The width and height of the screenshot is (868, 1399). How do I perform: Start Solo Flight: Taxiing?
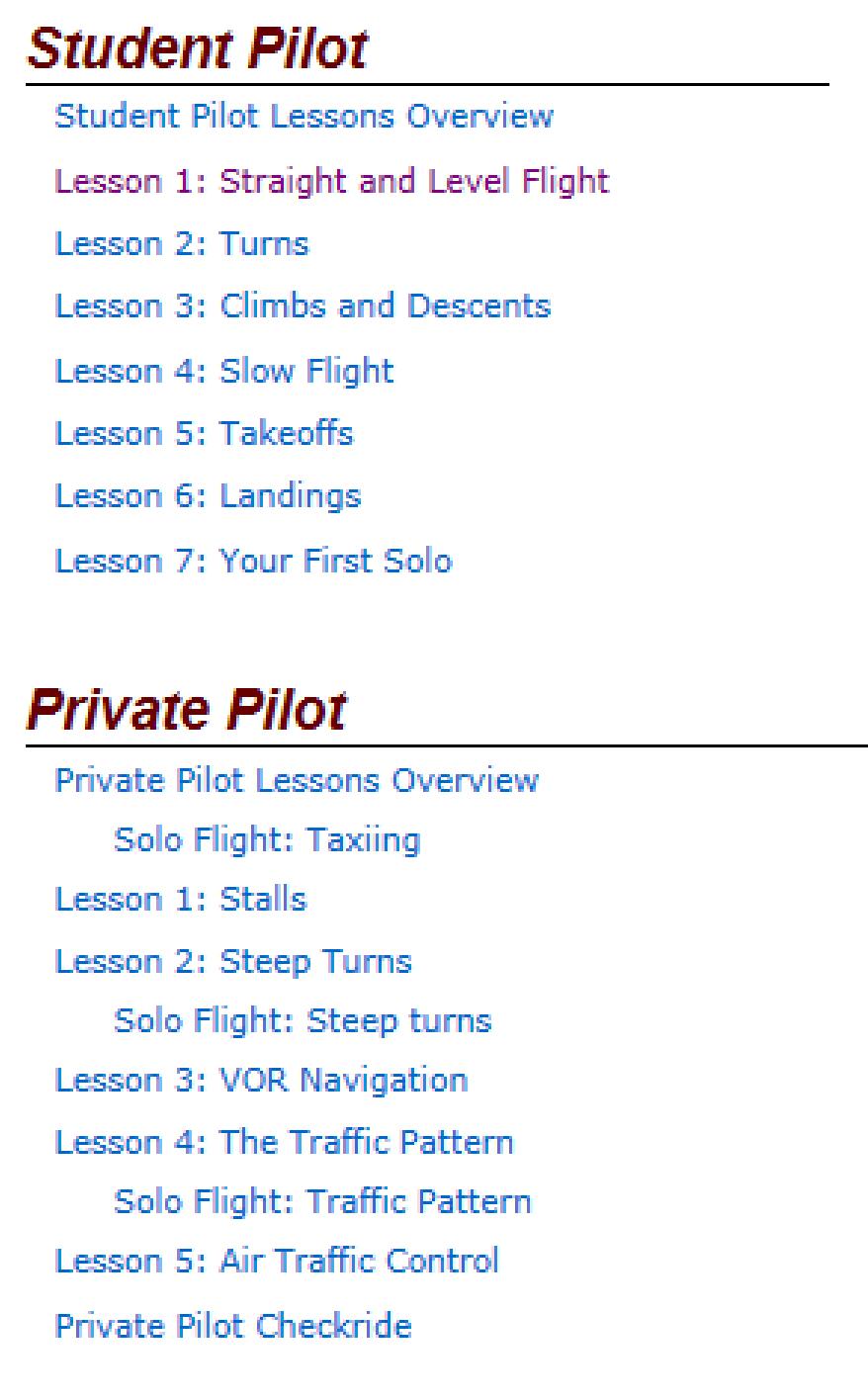[267, 840]
